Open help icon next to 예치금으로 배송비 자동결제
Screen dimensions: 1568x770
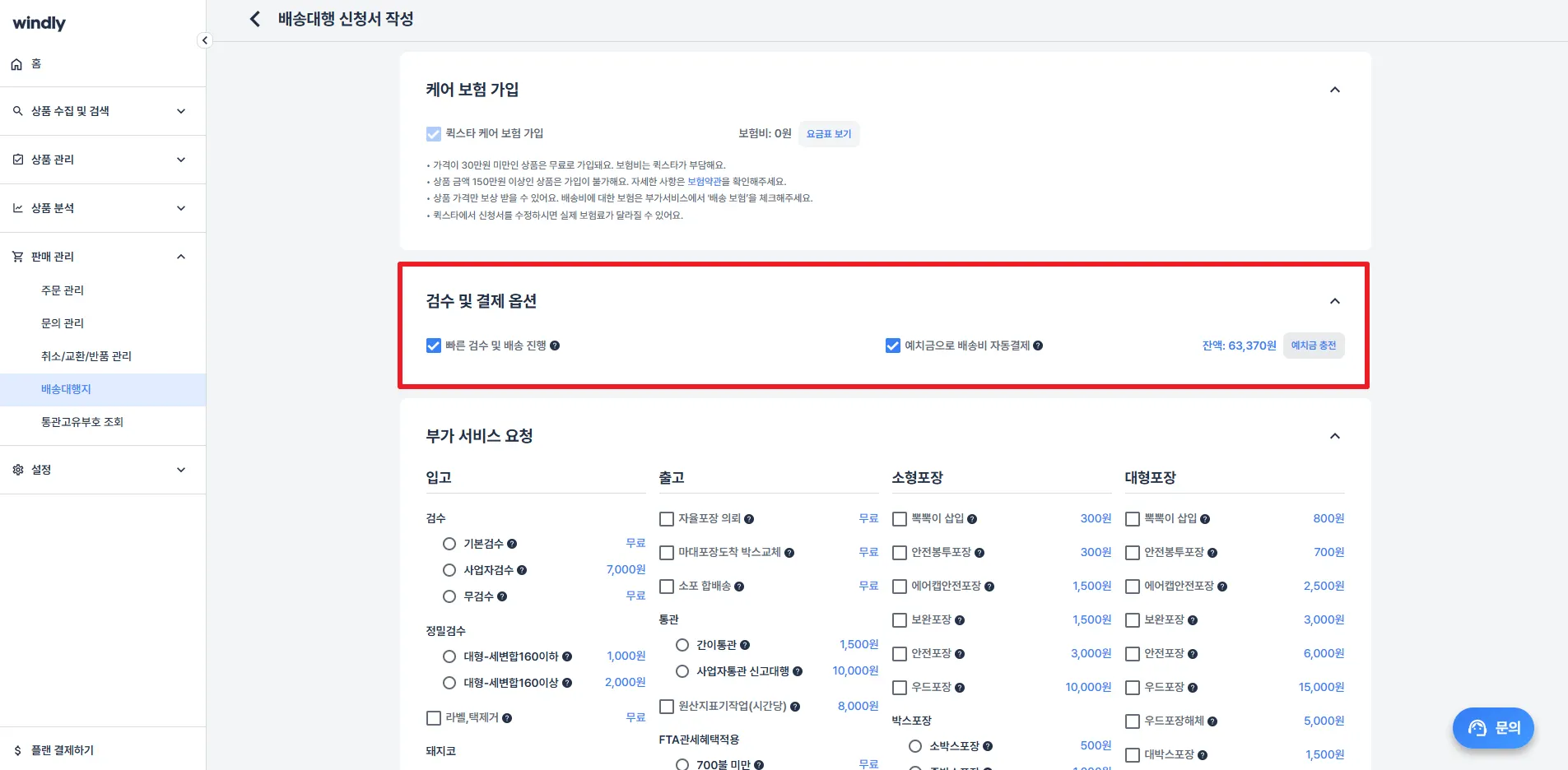click(x=1038, y=346)
